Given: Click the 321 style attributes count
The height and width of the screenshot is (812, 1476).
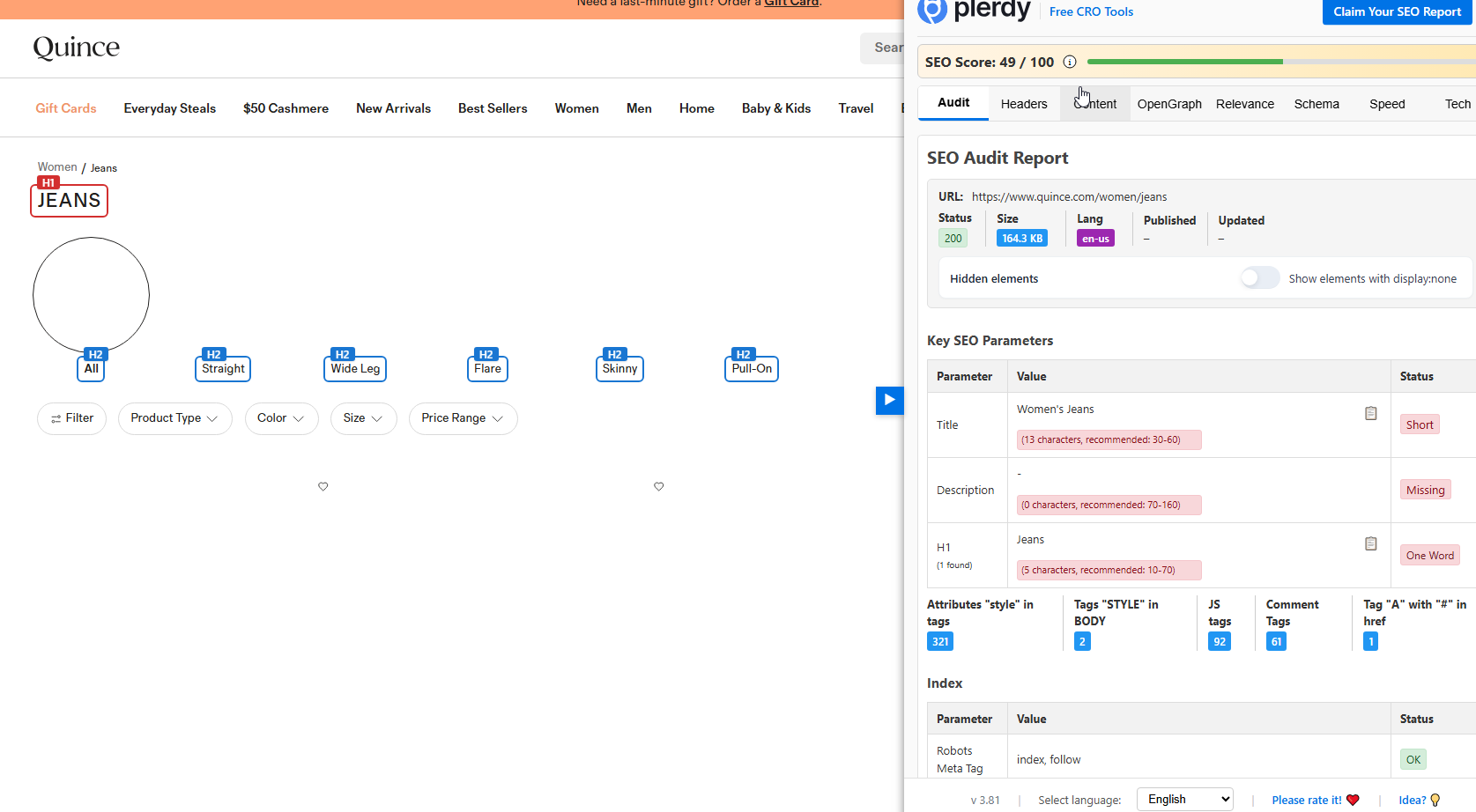Looking at the screenshot, I should (940, 641).
